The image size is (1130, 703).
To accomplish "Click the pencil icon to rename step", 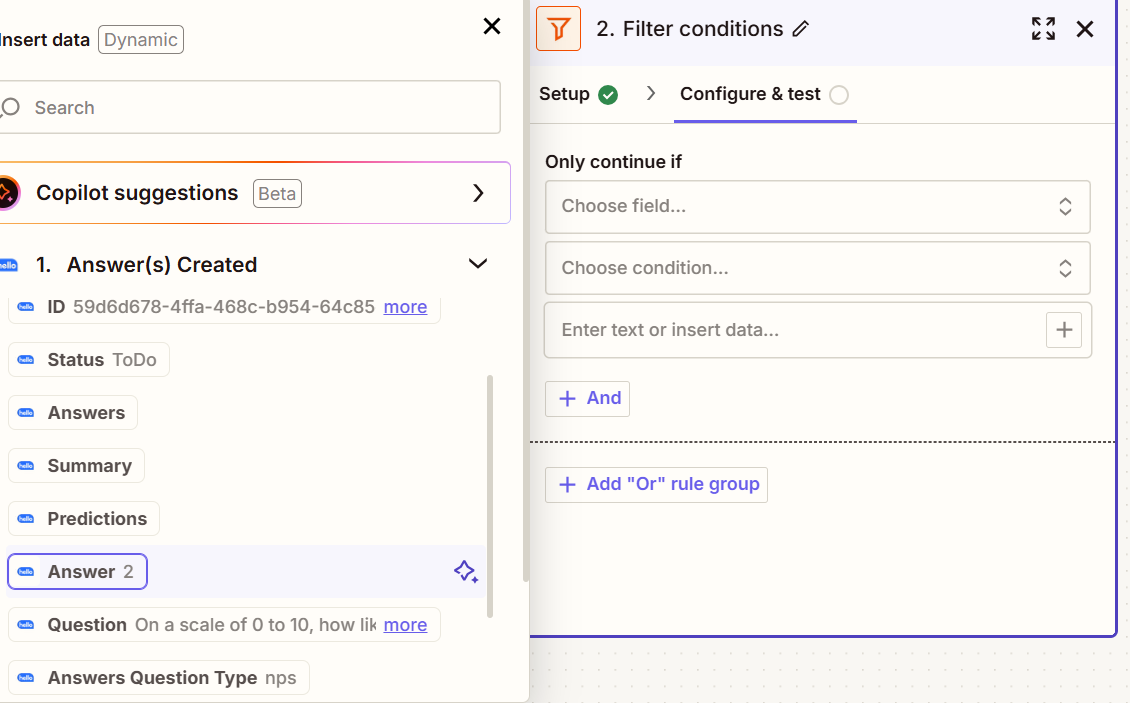I will [x=800, y=30].
